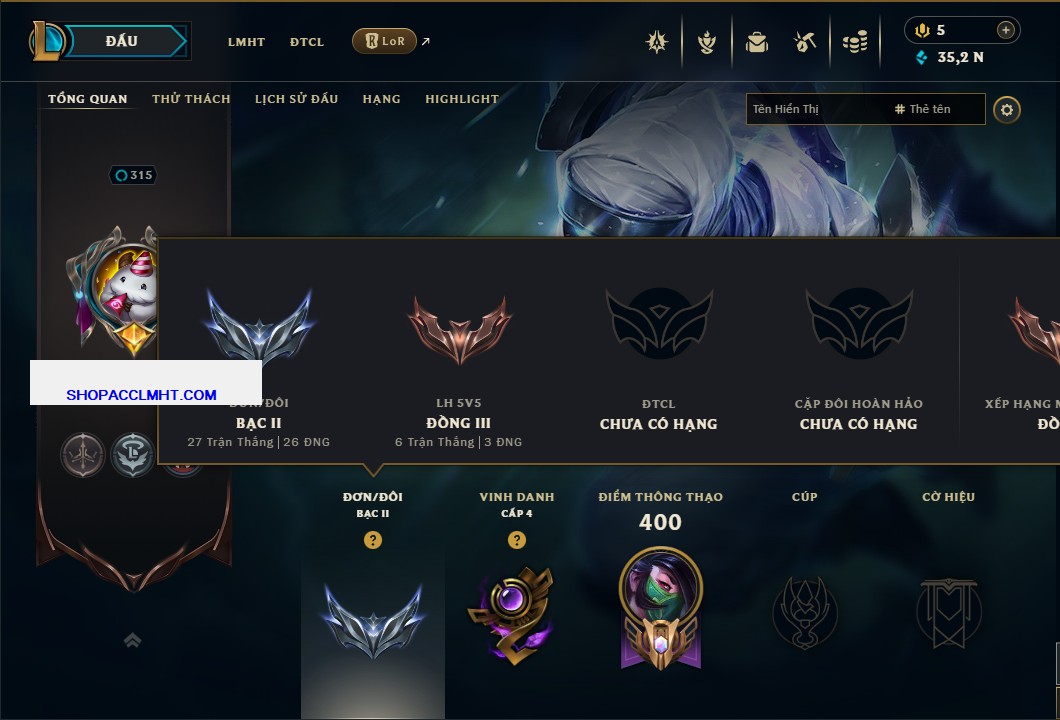Open the LỊCH SỬ ĐẤU tab

coord(296,99)
